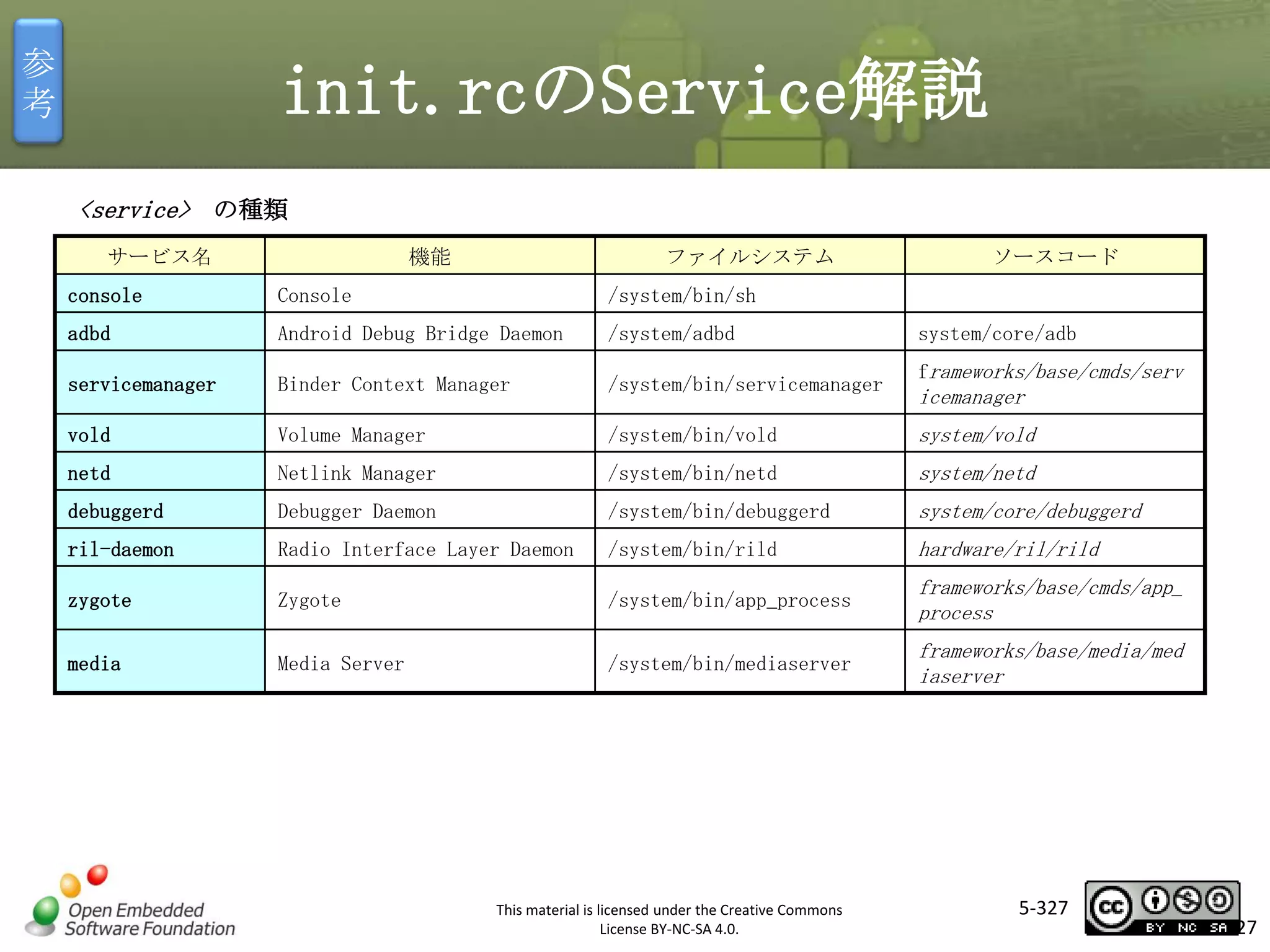The height and width of the screenshot is (952, 1270).
Task: Select the /system/bin/vold path
Action: click(693, 435)
